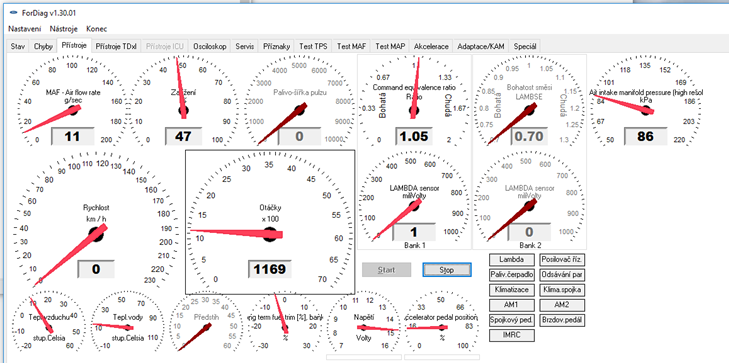The image size is (729, 363).
Task: Click the Brzdov.pedál indicator button
Action: click(x=563, y=320)
